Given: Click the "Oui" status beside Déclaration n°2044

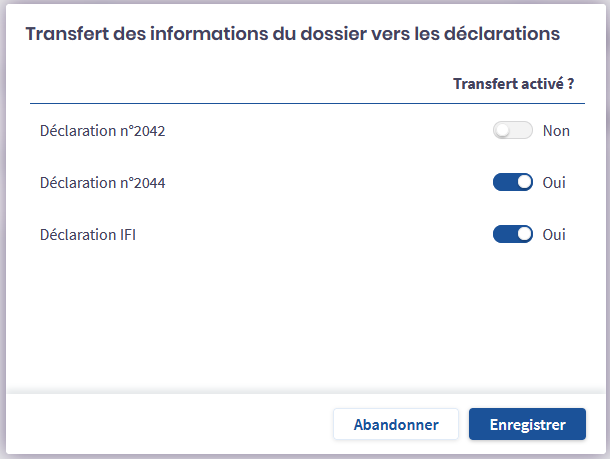Looking at the screenshot, I should [x=554, y=183].
